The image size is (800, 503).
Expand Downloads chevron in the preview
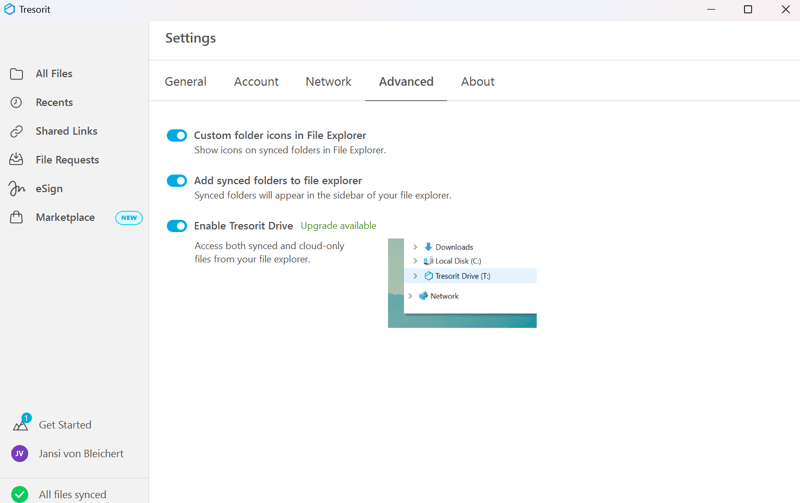click(415, 247)
